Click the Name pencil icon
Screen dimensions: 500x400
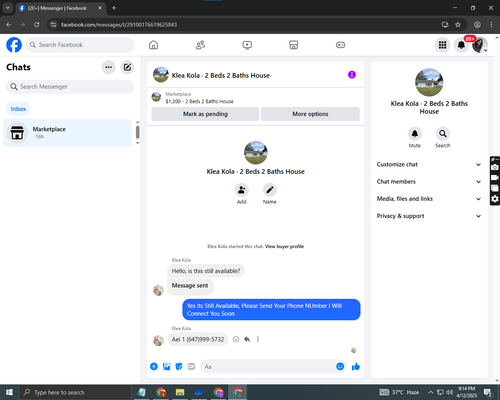click(x=270, y=190)
